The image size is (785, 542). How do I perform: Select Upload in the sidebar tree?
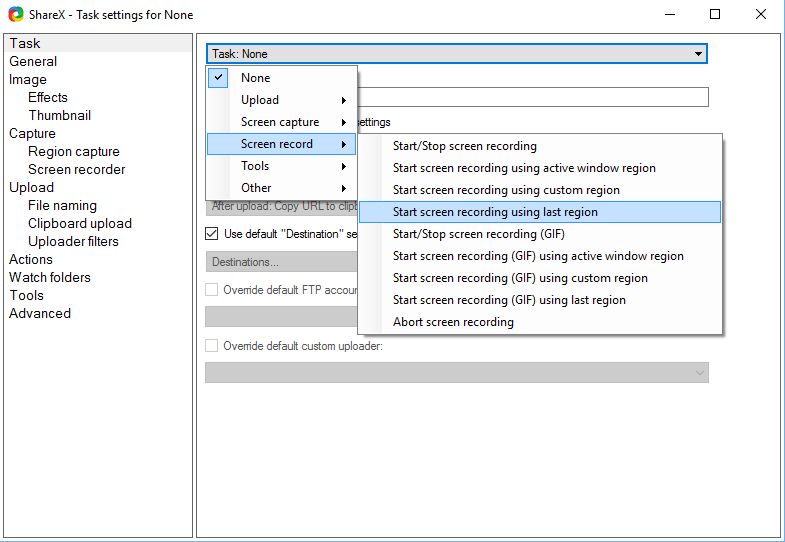[32, 187]
